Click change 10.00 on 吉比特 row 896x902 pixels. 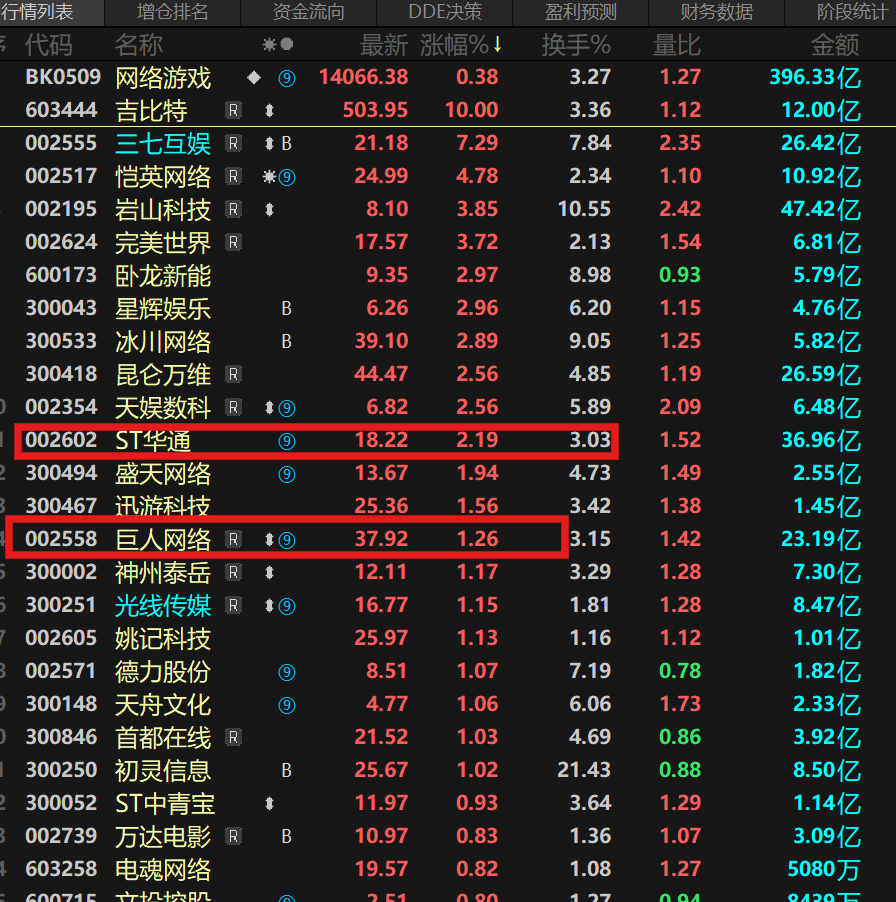(x=472, y=110)
